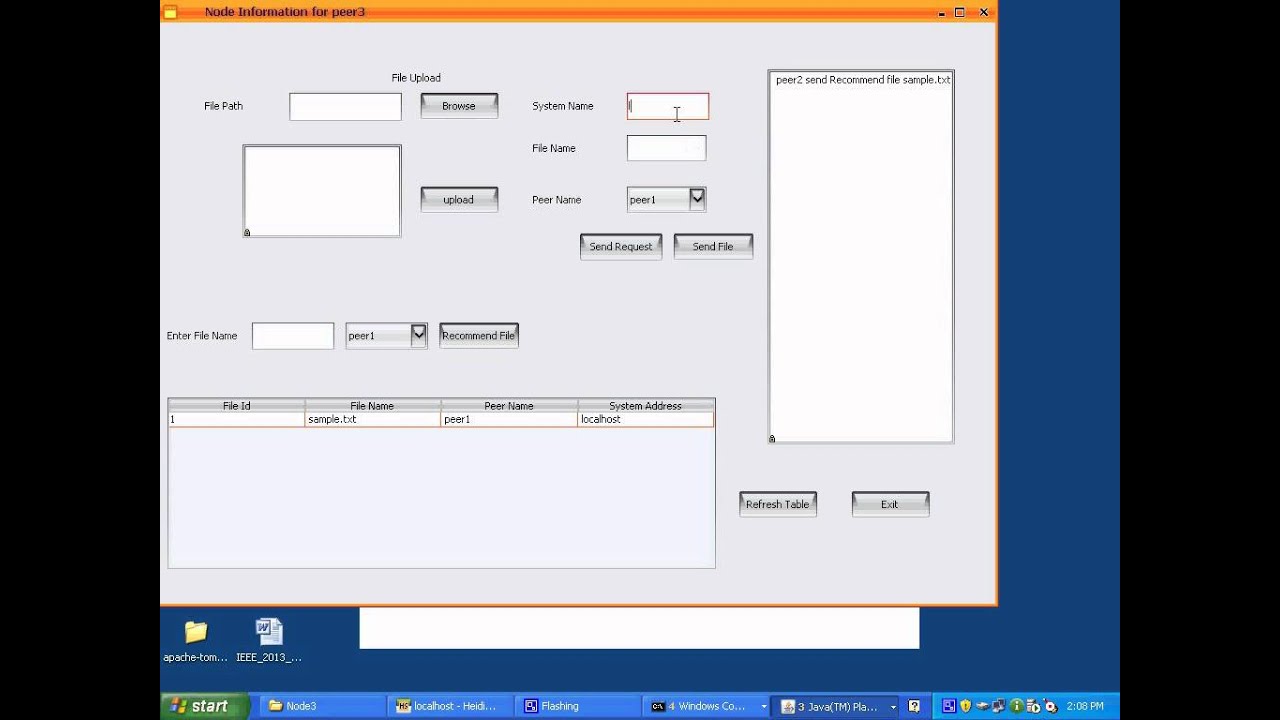Click the large text area below File Path
Viewport: 1280px width, 720px height.
tap(322, 191)
